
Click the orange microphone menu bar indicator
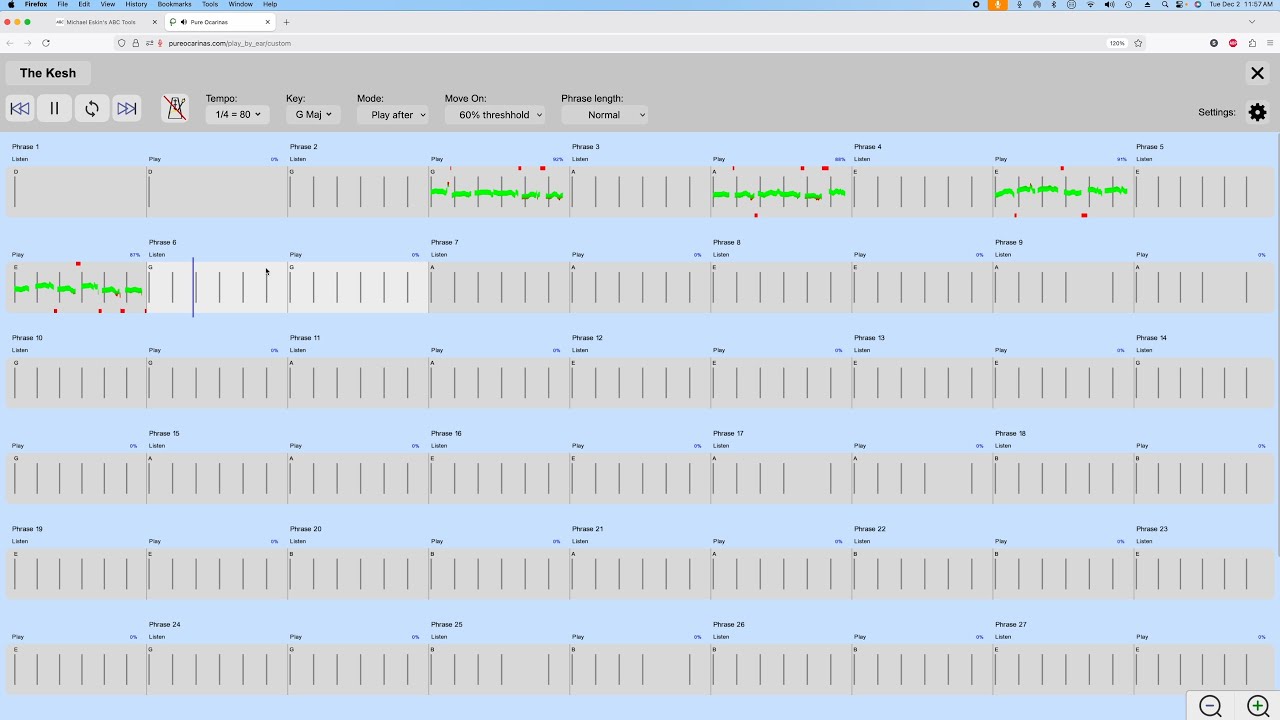click(x=997, y=4)
